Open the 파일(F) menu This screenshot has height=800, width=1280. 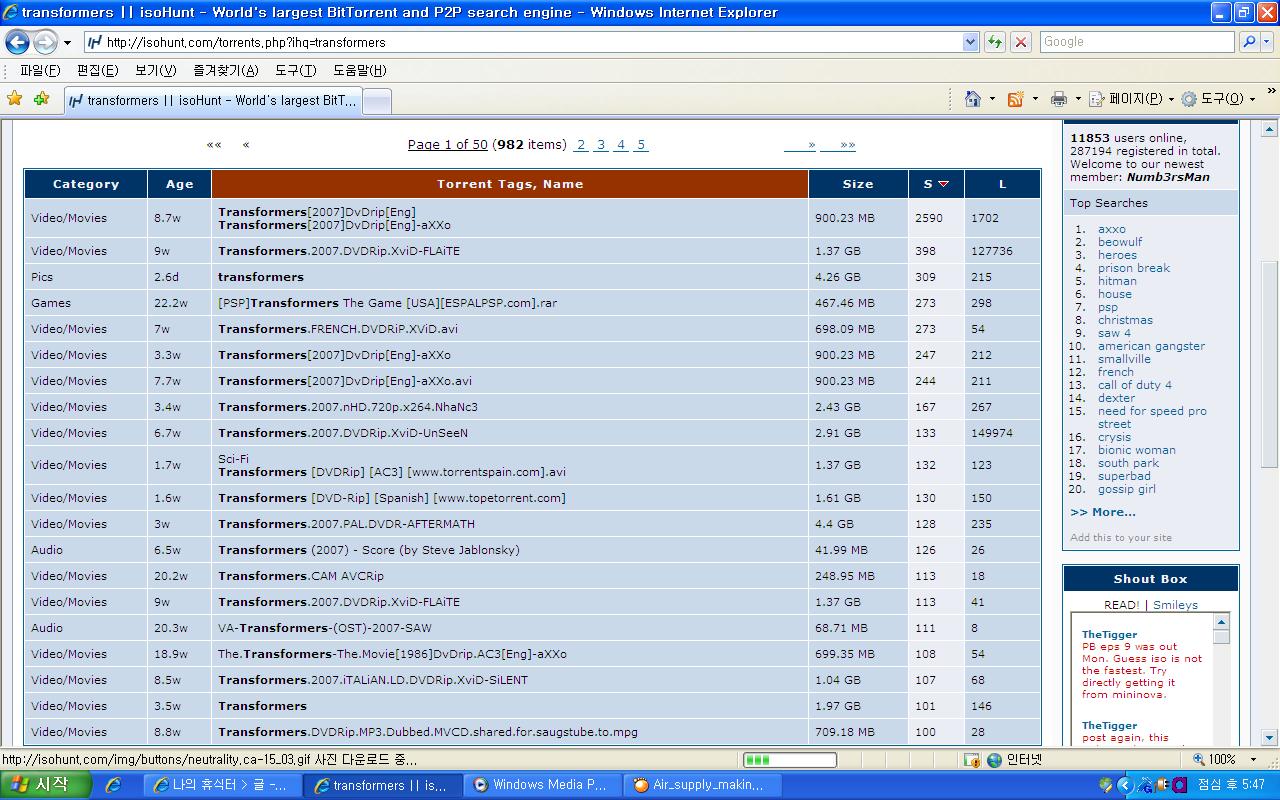pyautogui.click(x=40, y=70)
